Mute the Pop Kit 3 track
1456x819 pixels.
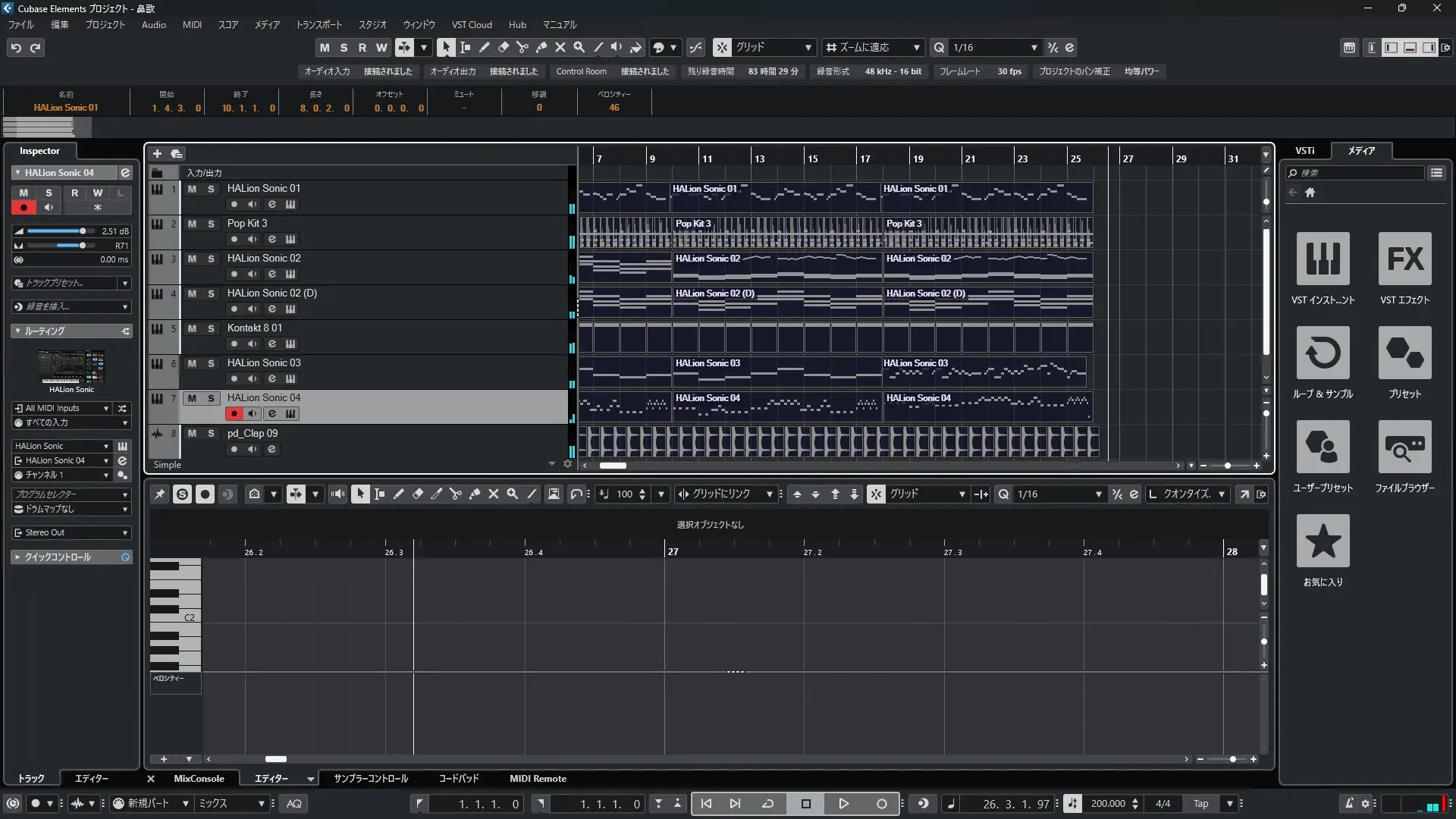192,224
